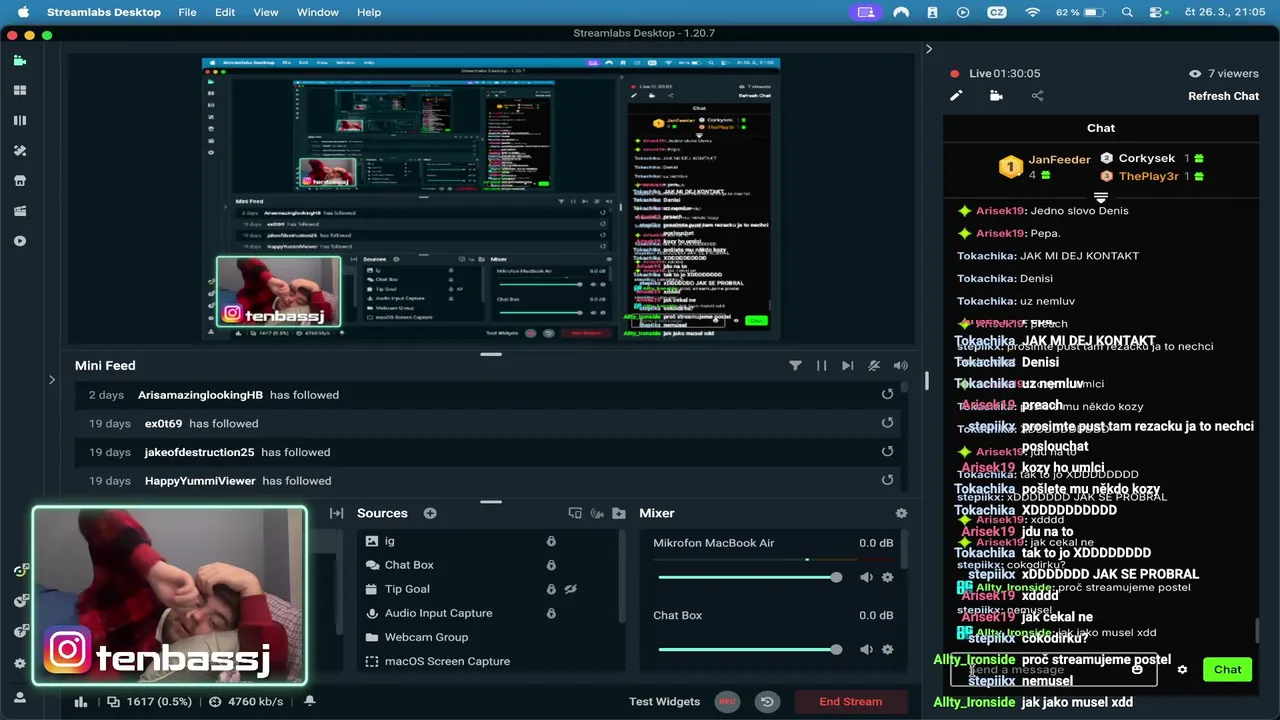Open the Themes brush icon in sidebar

click(x=19, y=150)
